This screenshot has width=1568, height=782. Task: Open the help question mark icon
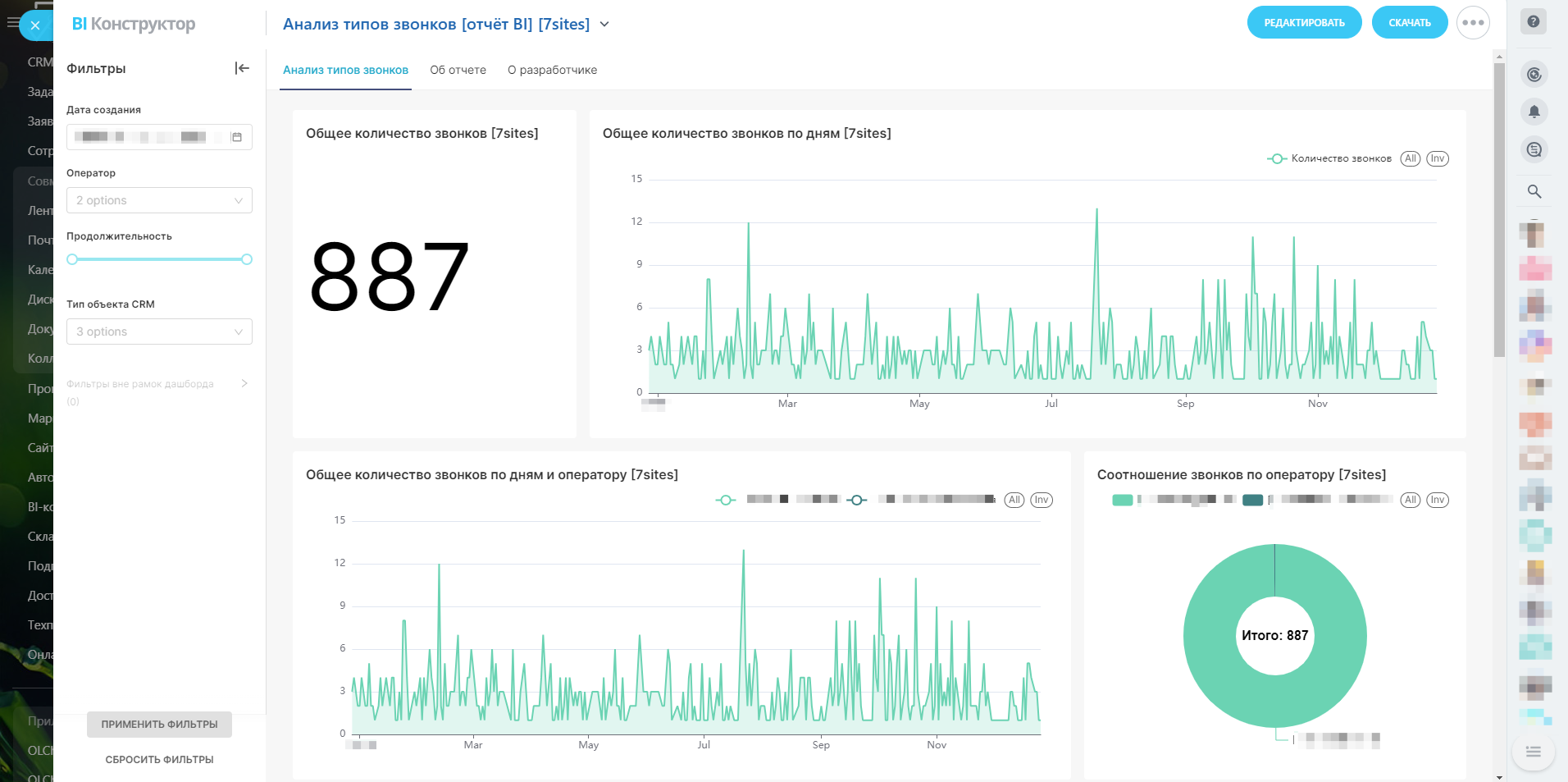1533,22
